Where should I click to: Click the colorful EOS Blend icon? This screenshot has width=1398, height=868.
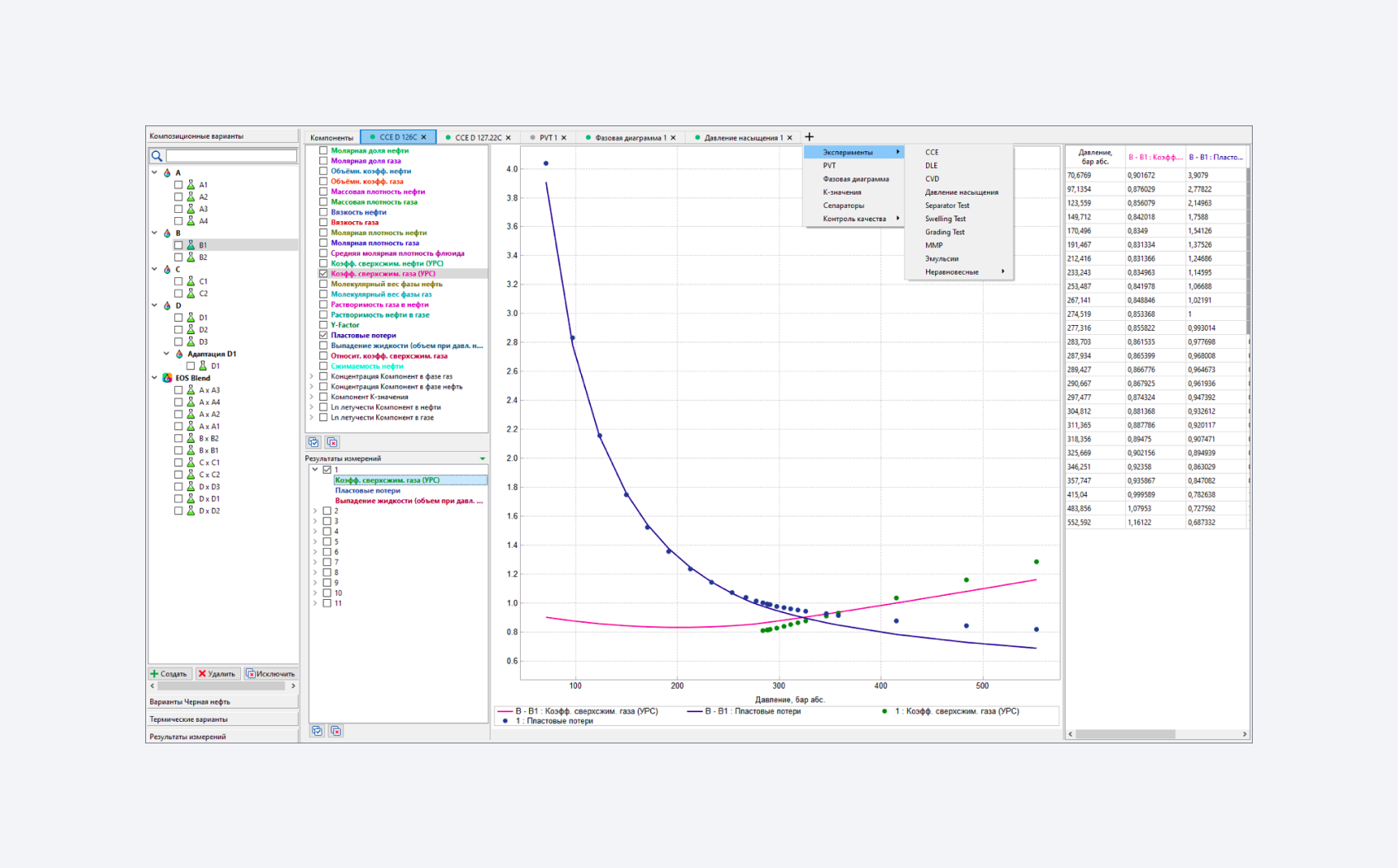168,378
